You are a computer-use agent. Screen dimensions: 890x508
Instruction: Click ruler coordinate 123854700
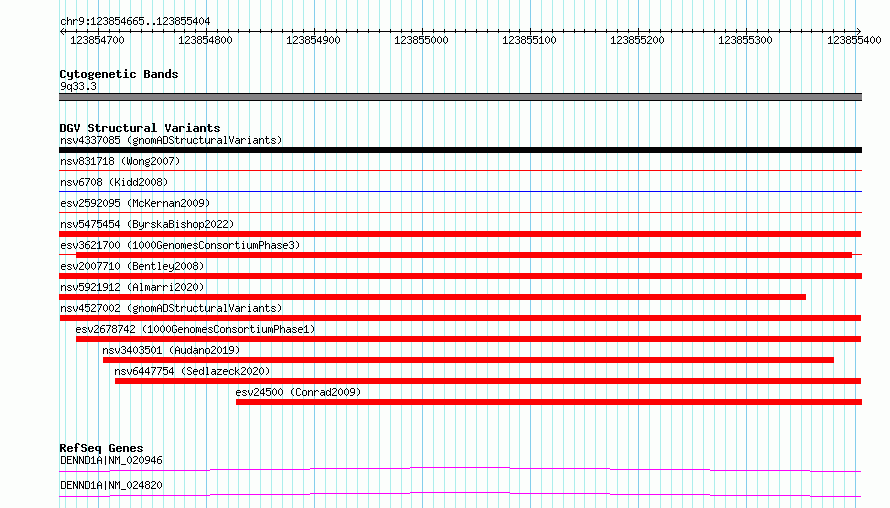pyautogui.click(x=97, y=40)
